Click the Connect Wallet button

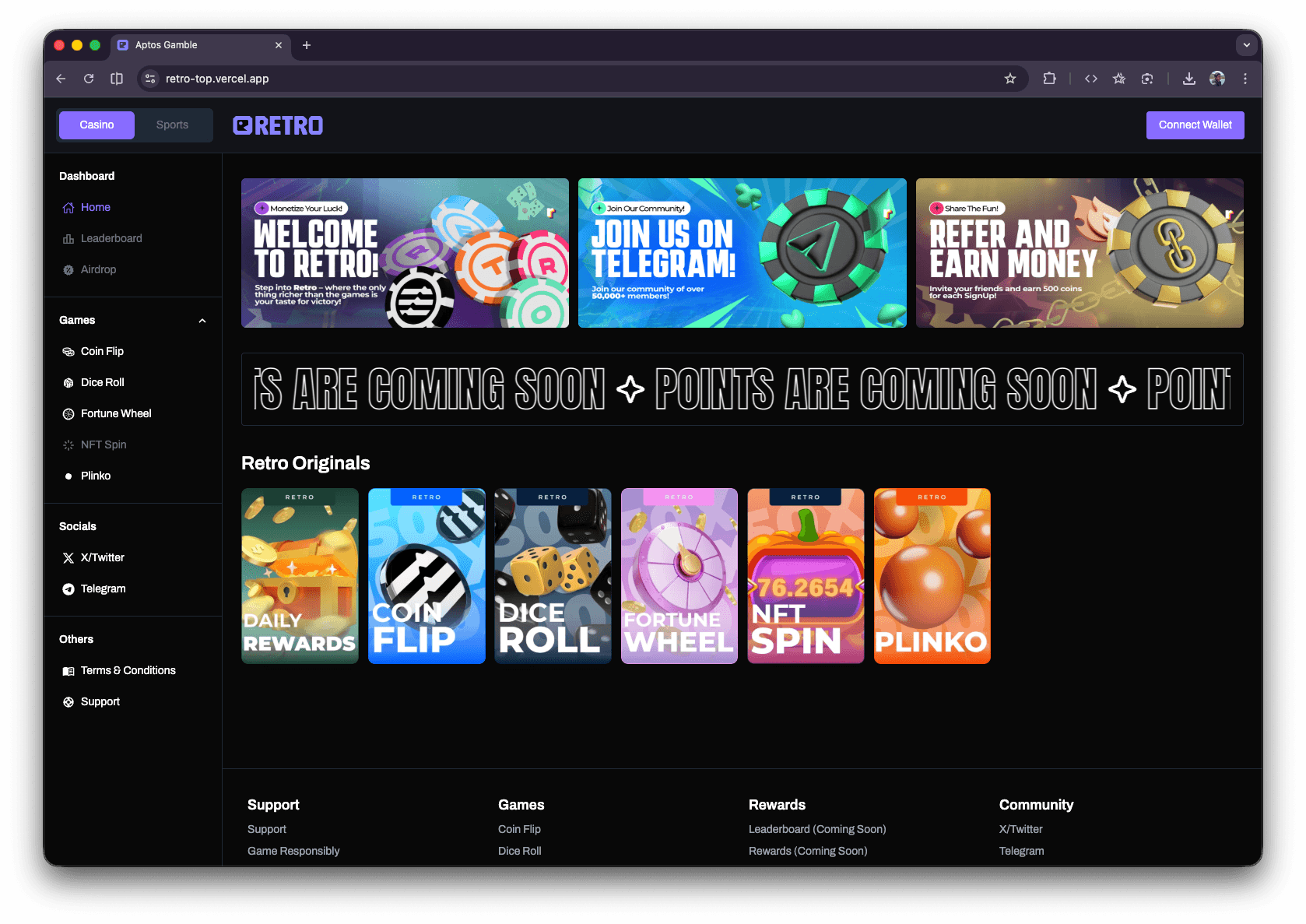(1195, 125)
